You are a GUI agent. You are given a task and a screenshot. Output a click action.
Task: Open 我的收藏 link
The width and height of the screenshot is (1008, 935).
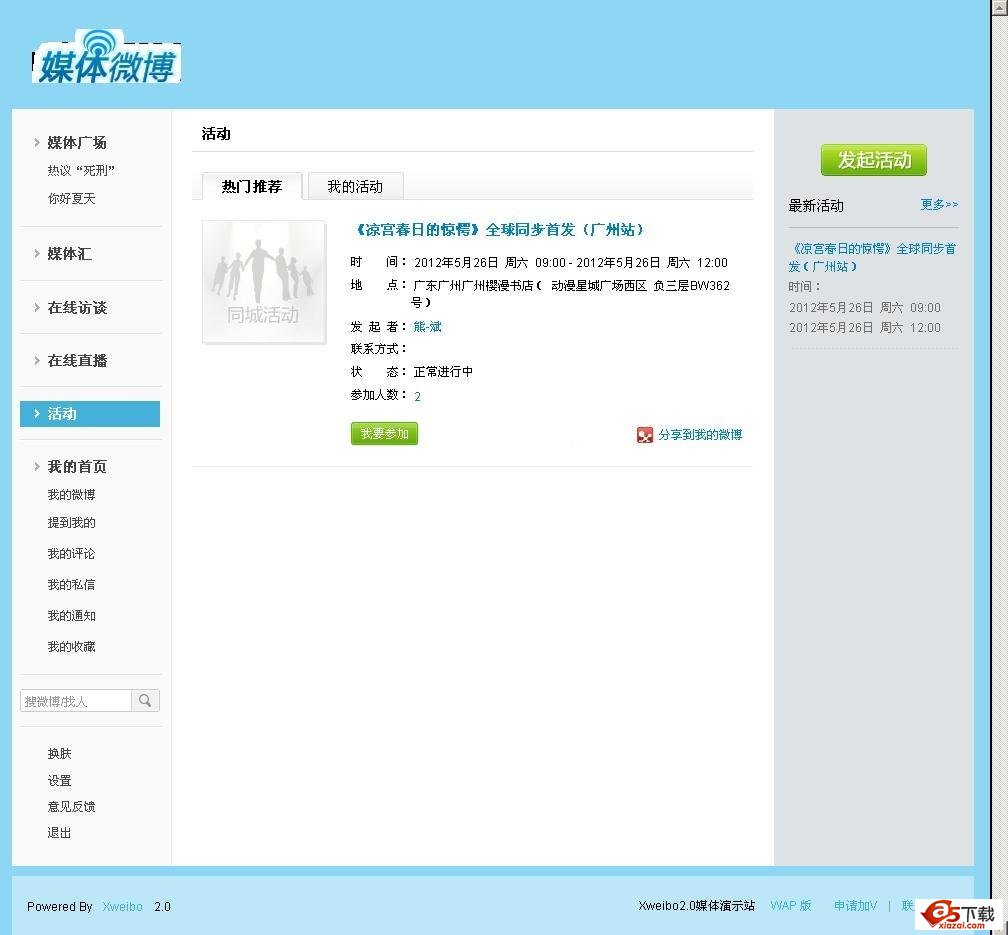pos(71,646)
